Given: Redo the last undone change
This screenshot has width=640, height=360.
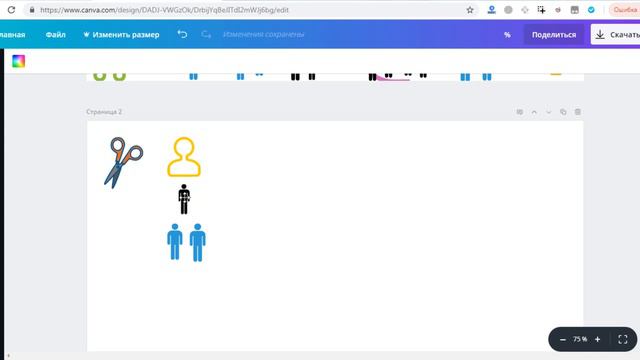Looking at the screenshot, I should click(x=206, y=34).
